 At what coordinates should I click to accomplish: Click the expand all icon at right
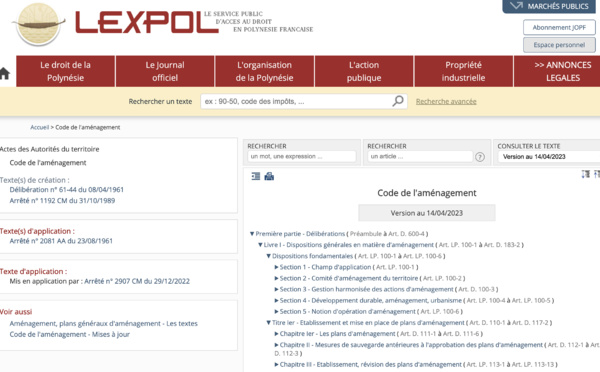(585, 174)
